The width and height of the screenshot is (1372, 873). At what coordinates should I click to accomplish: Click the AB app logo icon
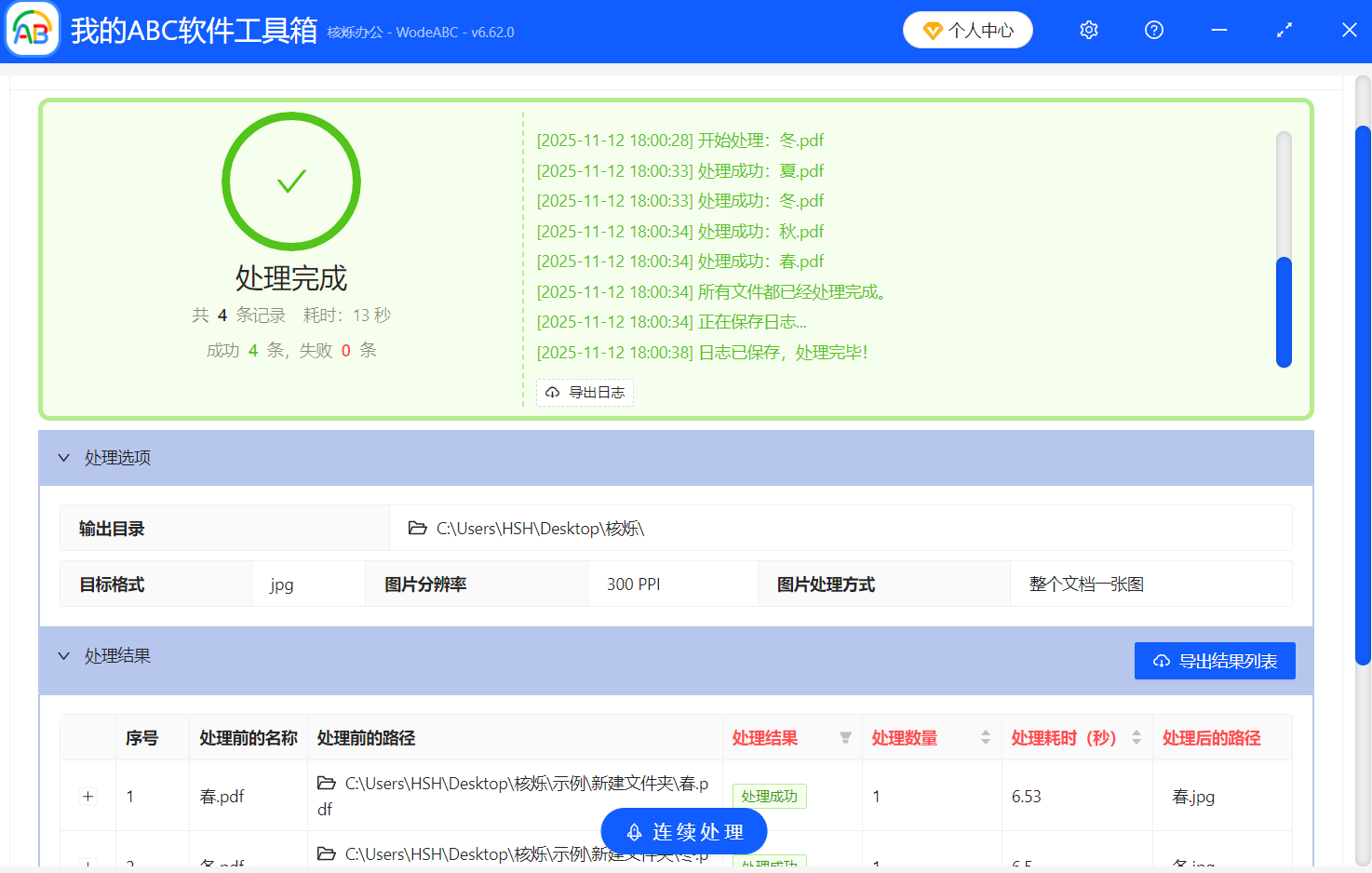point(32,30)
